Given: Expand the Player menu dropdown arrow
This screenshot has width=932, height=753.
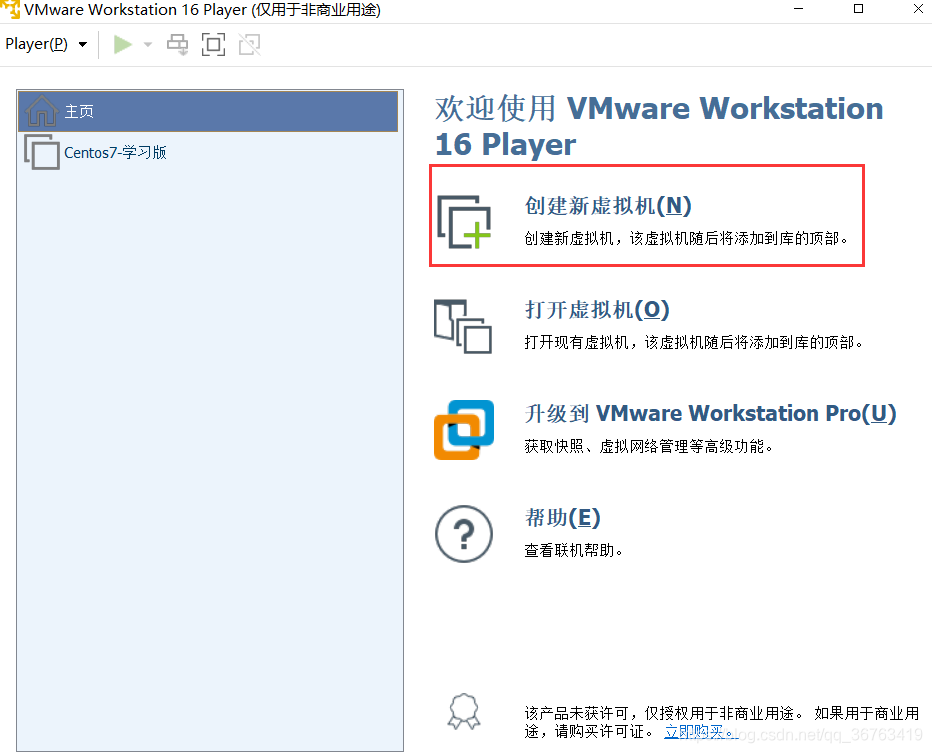Looking at the screenshot, I should pyautogui.click(x=83, y=45).
